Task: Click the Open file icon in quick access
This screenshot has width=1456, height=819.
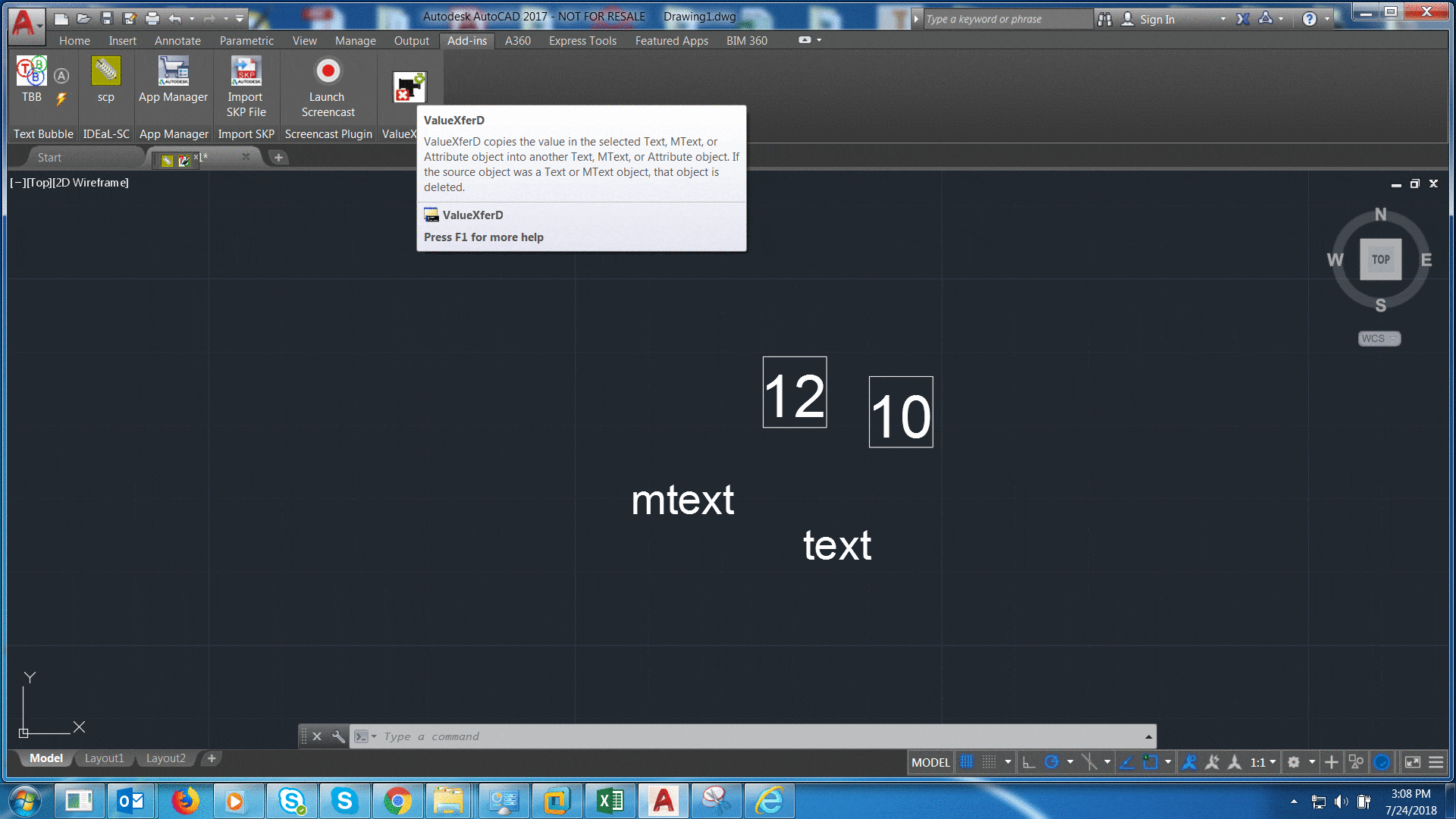Action: (x=84, y=18)
